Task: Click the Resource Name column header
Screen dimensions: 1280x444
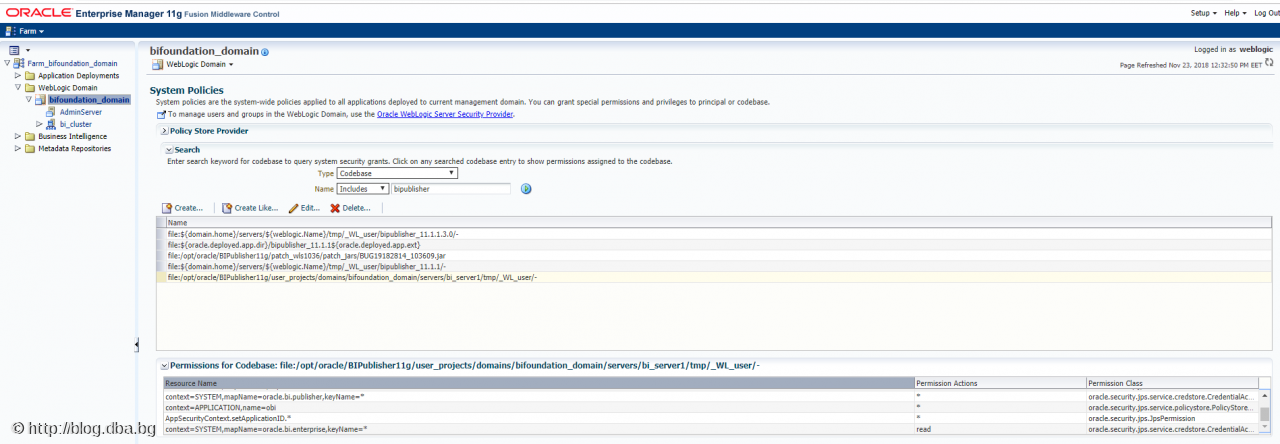Action: pyautogui.click(x=538, y=383)
